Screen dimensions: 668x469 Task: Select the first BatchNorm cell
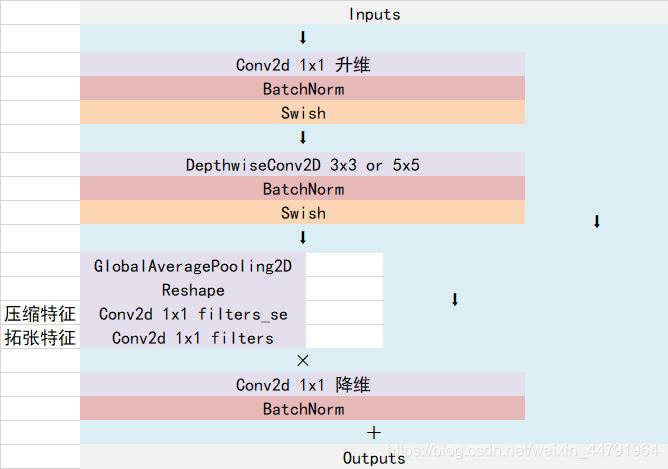pos(302,89)
